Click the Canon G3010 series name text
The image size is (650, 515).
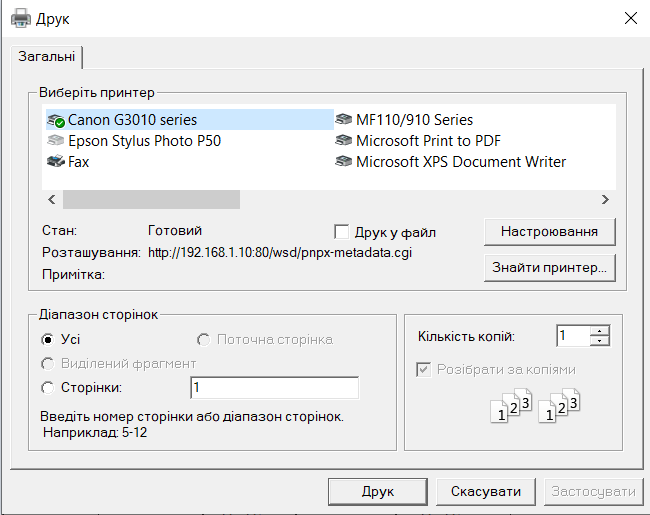(132, 120)
